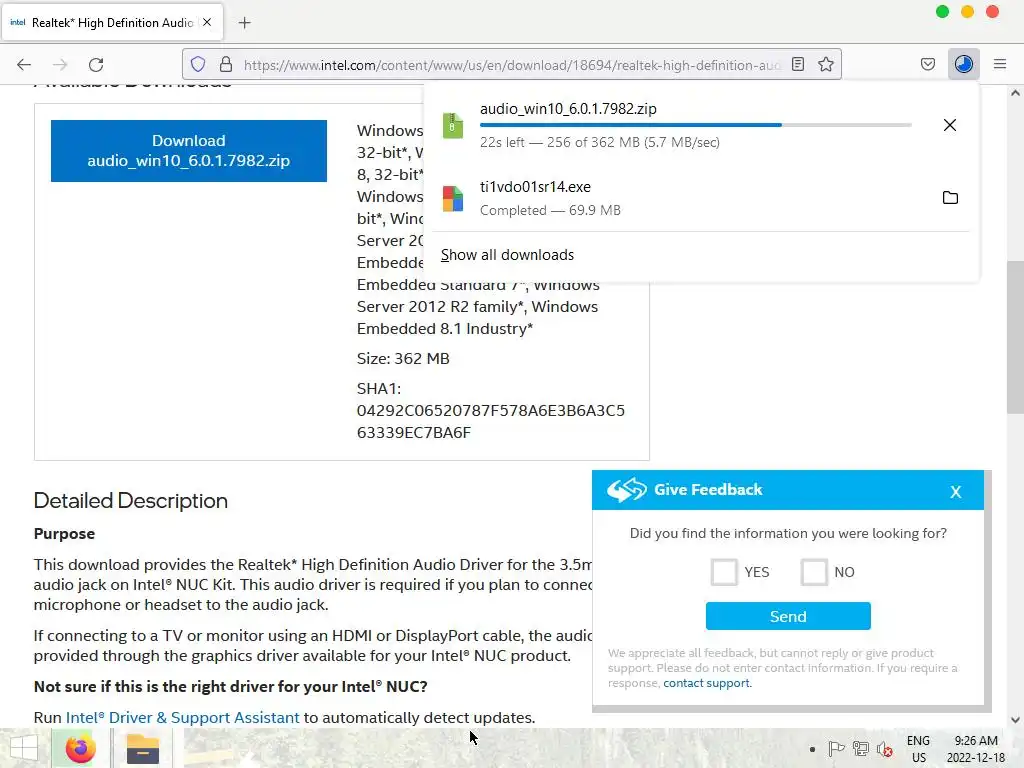Open File Explorer from taskbar
Image resolution: width=1024 pixels, height=768 pixels.
(142, 748)
